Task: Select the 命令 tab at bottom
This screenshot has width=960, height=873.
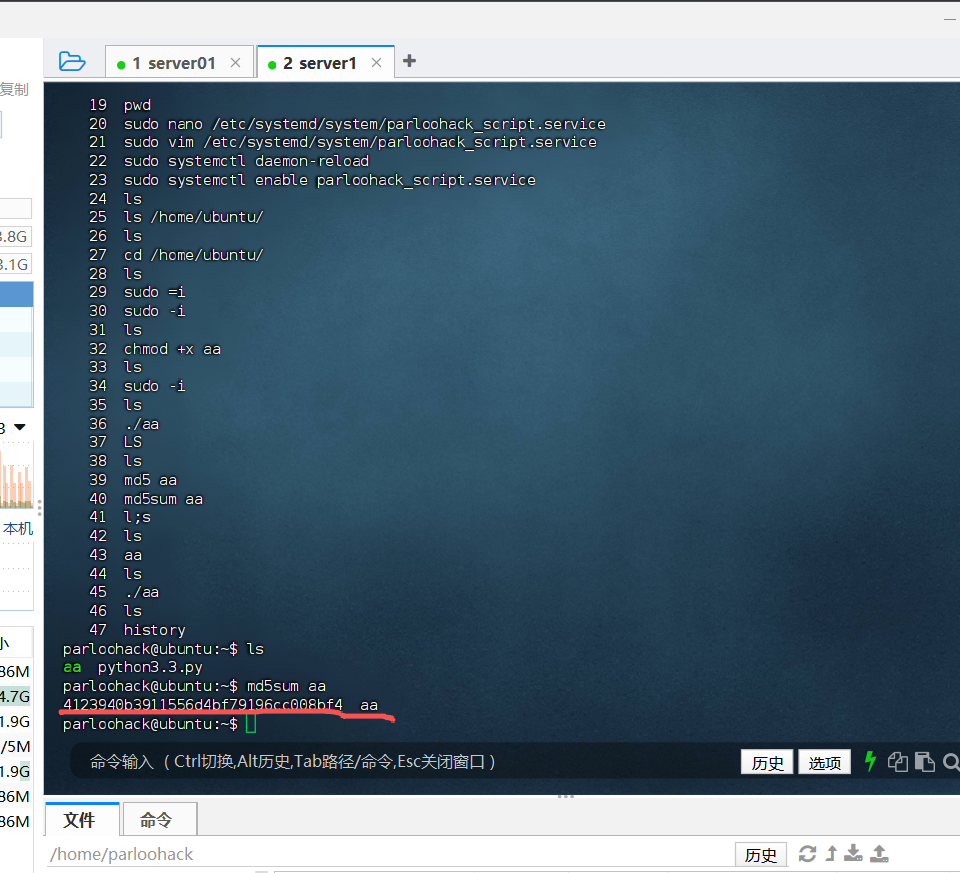Action: pos(157,820)
